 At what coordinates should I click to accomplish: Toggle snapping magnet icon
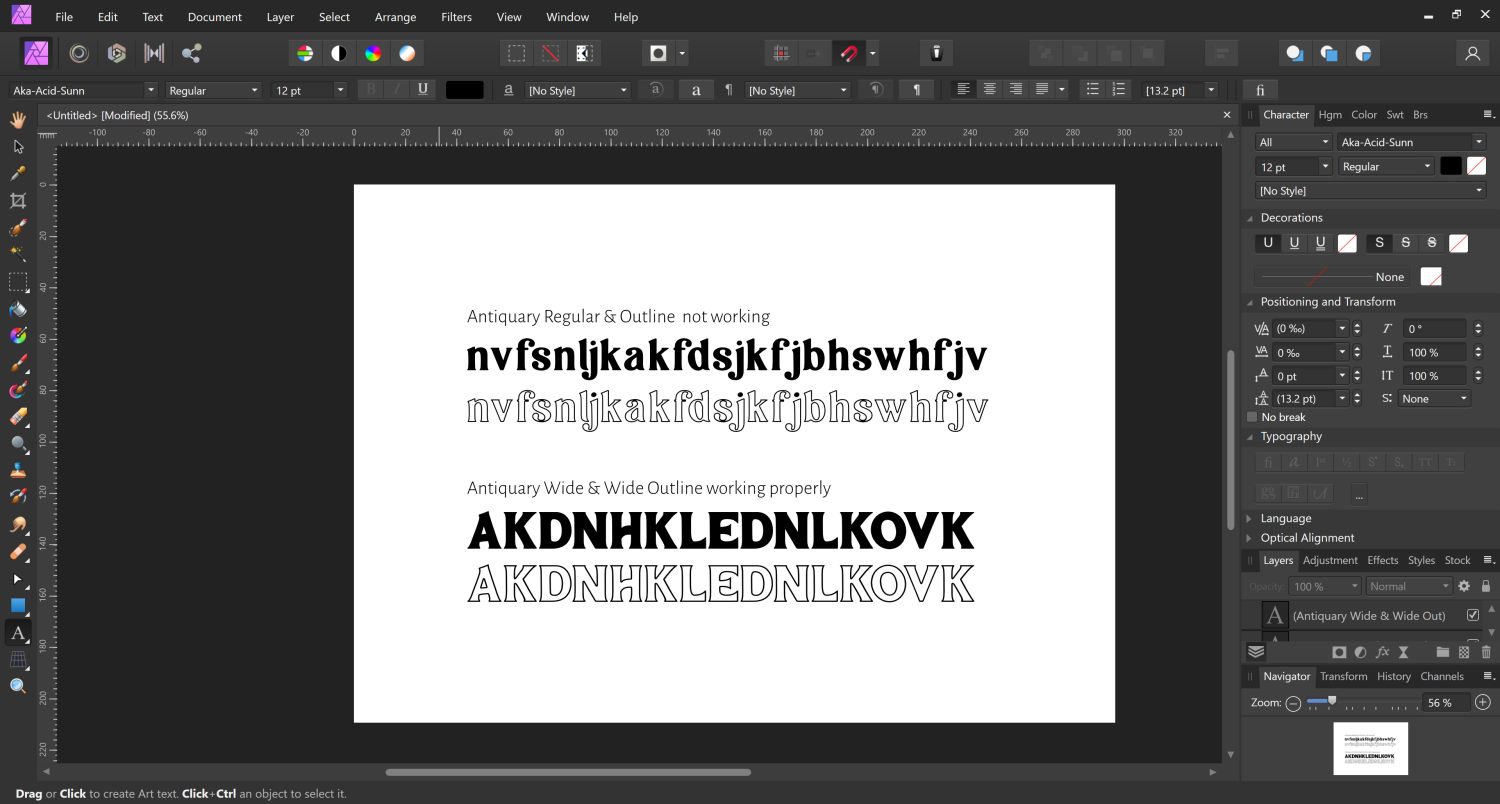[x=848, y=53]
